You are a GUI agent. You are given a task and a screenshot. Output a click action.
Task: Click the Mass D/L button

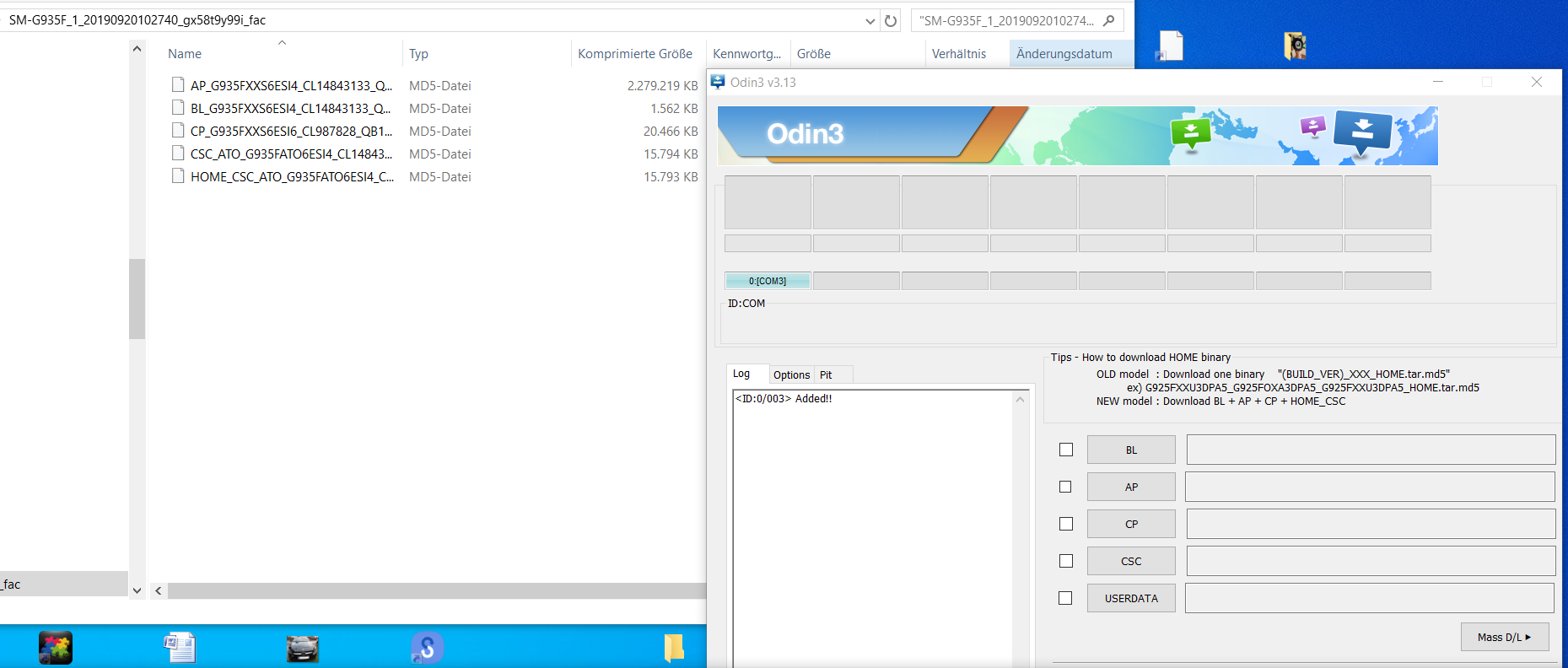pos(1505,637)
